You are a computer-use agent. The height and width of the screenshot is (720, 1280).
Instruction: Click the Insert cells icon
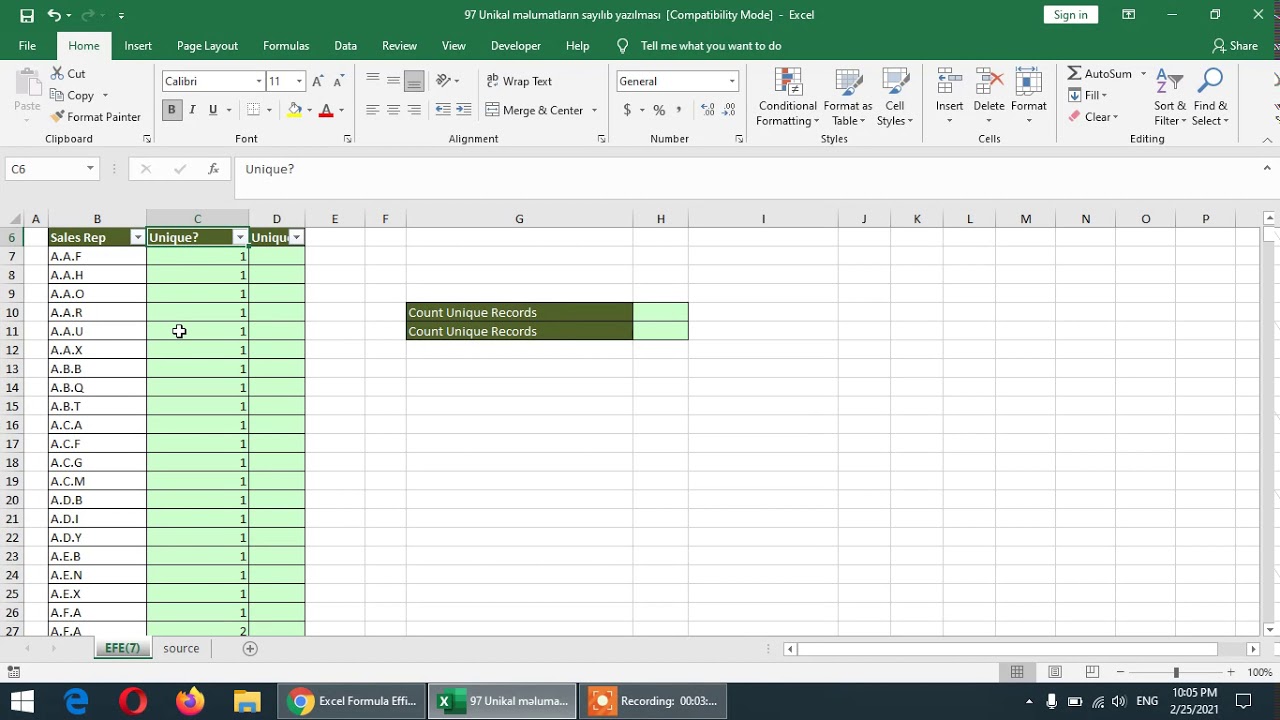[949, 82]
